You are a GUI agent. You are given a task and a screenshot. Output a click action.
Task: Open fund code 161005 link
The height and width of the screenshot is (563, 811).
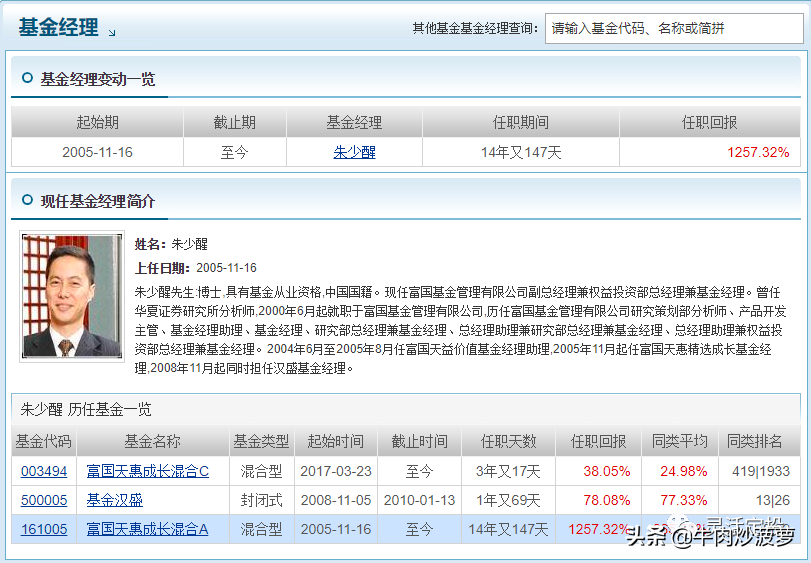[44, 529]
